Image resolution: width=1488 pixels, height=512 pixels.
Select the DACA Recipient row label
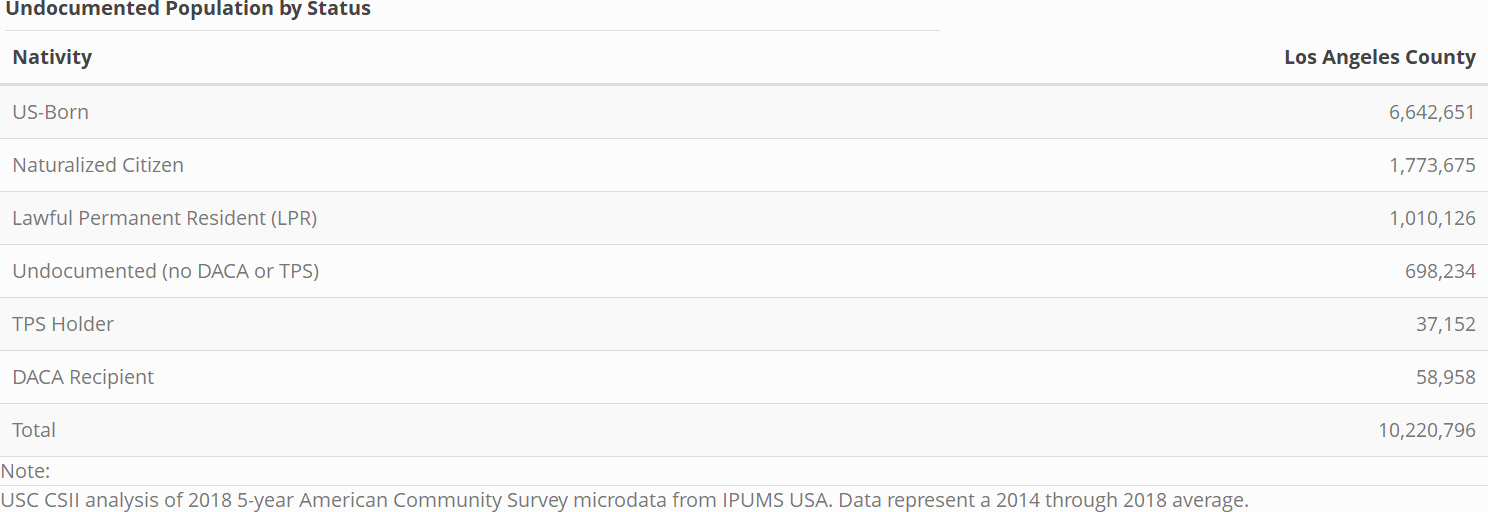(83, 377)
